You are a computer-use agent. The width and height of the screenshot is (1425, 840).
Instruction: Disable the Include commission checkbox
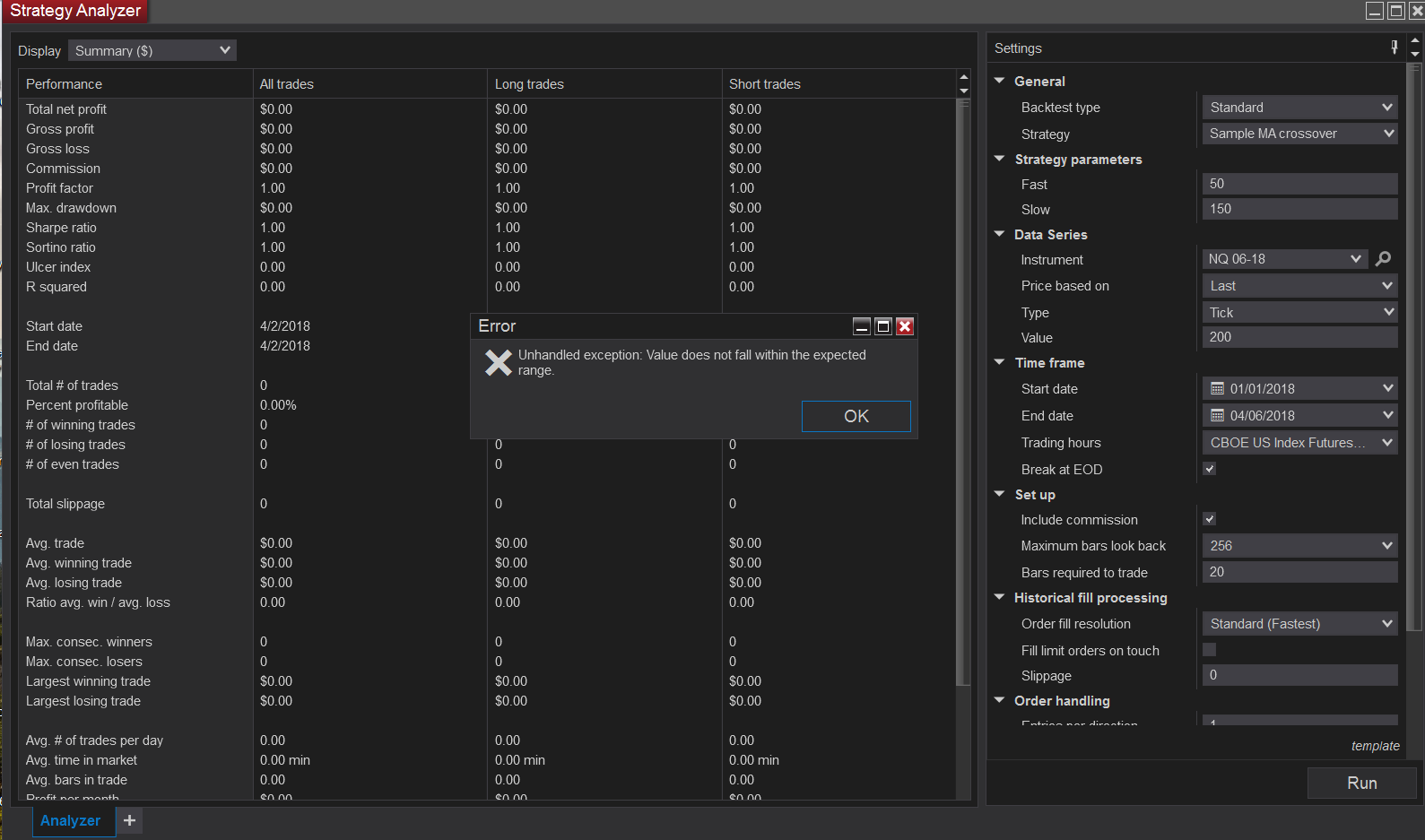point(1210,519)
